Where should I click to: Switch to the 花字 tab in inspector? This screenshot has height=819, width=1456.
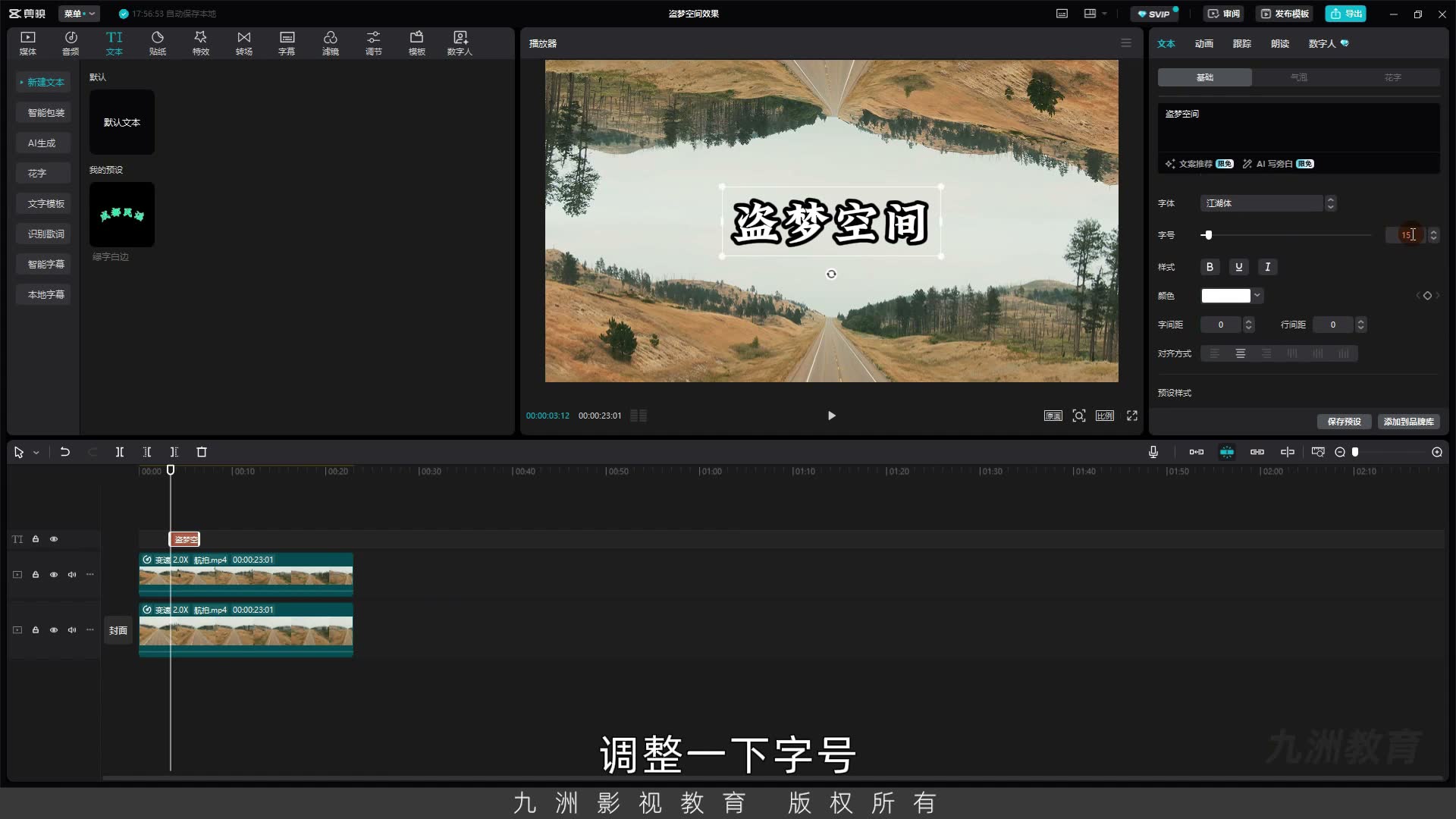tap(1393, 77)
